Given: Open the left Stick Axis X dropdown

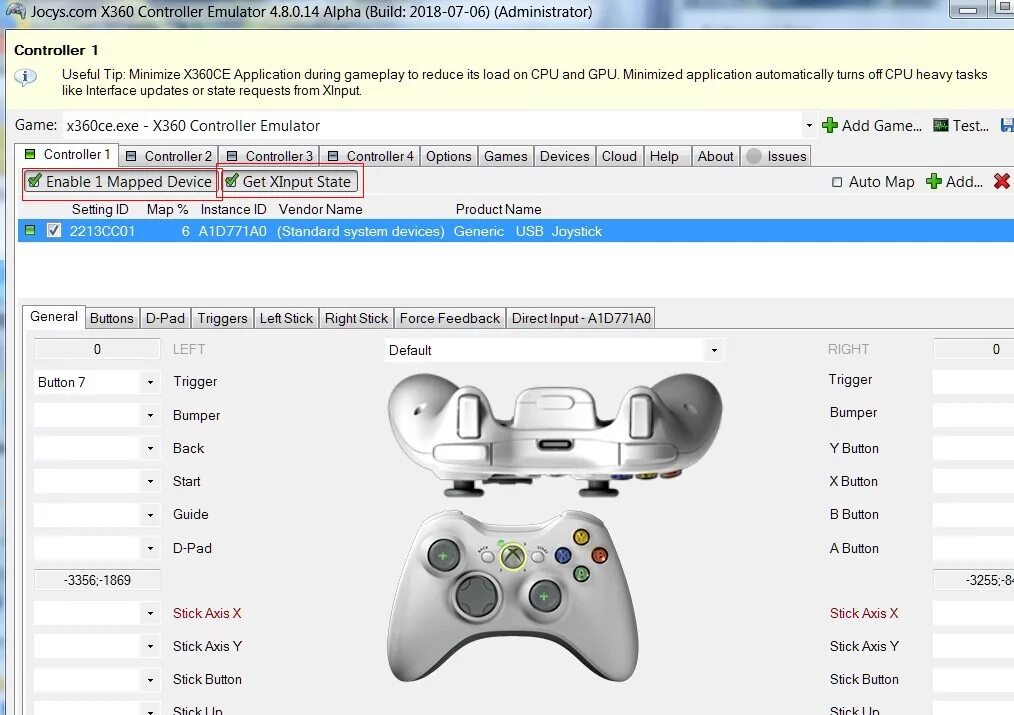Looking at the screenshot, I should (150, 613).
